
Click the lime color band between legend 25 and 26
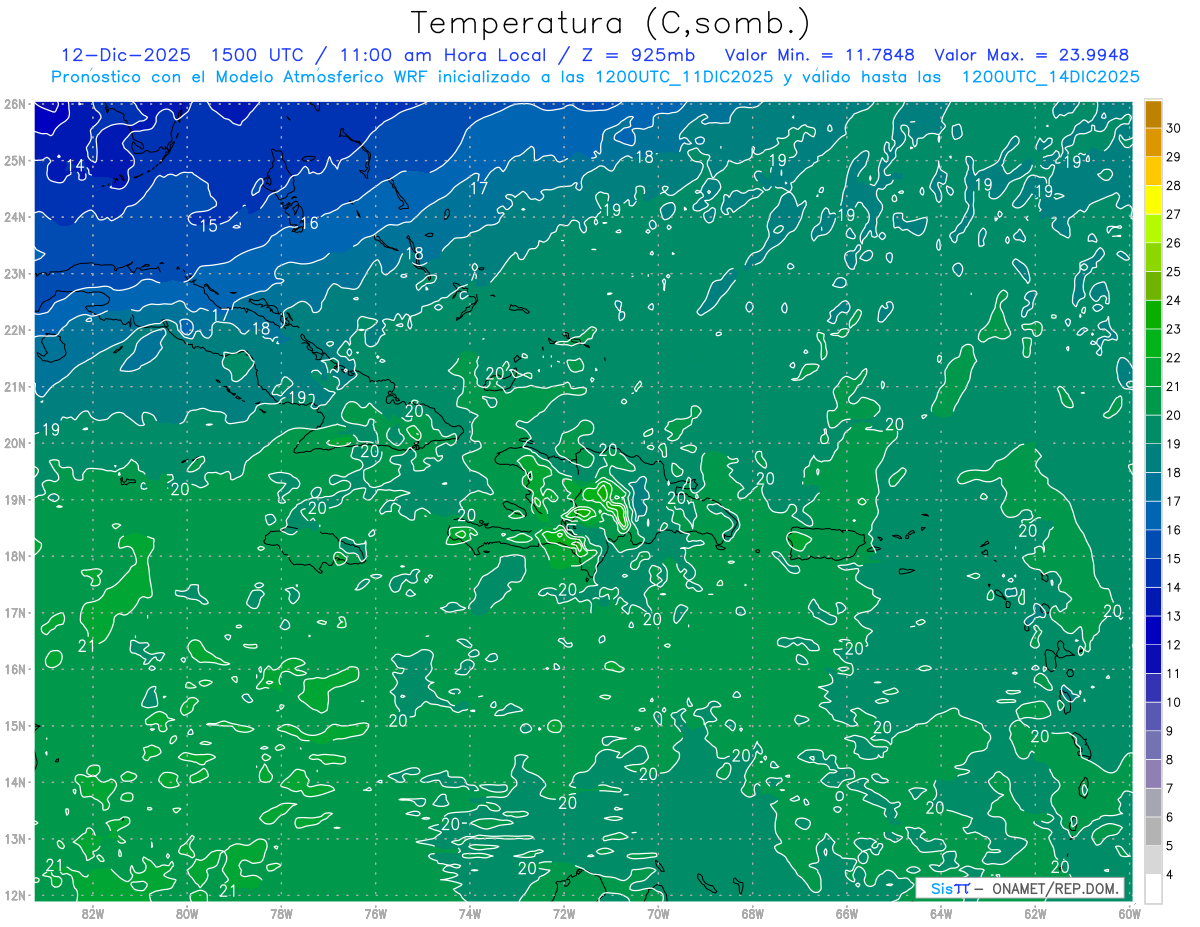(1153, 257)
